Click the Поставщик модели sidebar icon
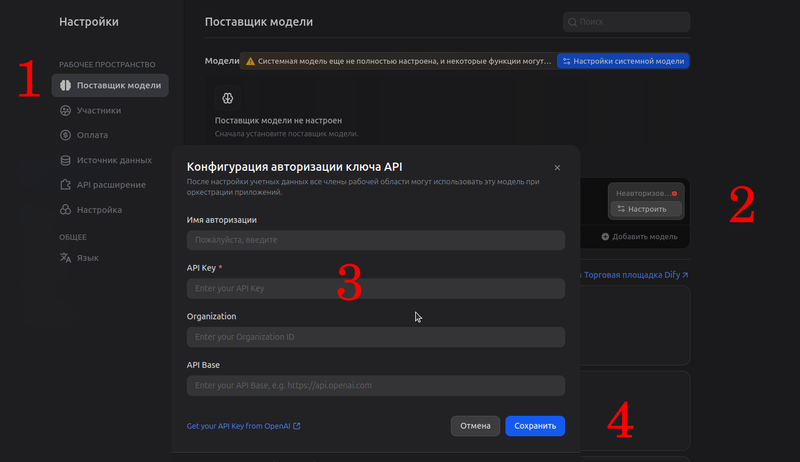 click(66, 85)
